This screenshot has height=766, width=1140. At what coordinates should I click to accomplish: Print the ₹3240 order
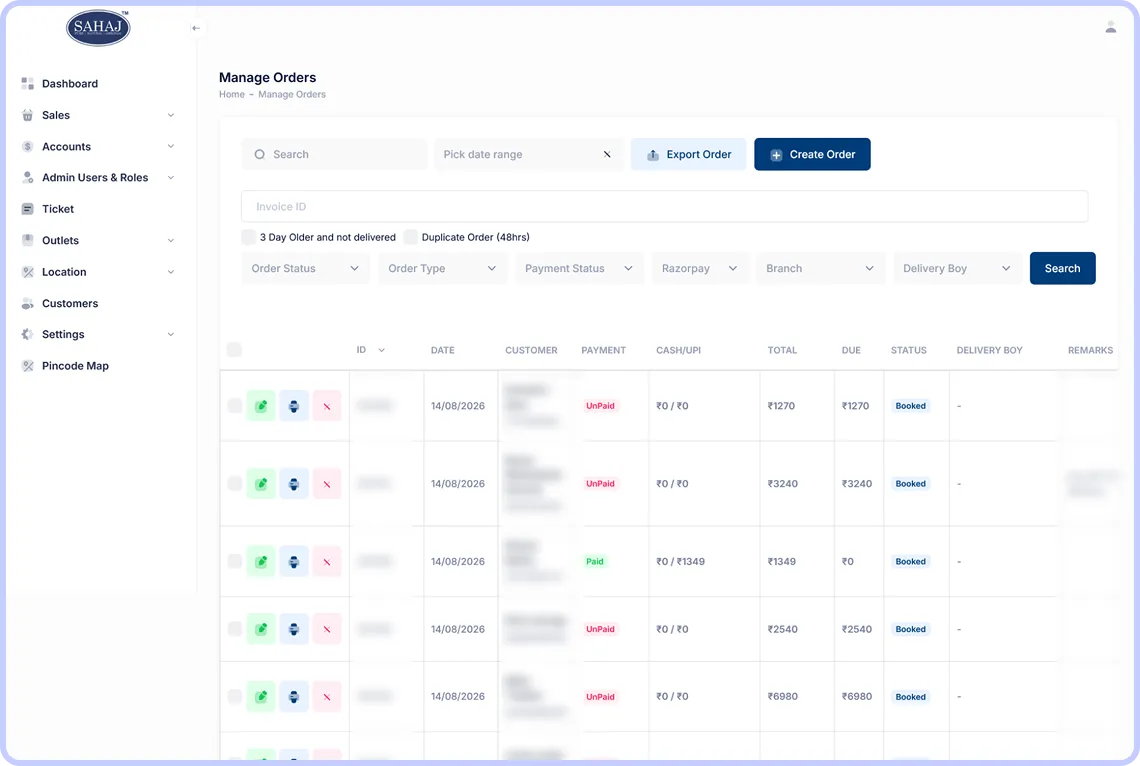tap(294, 484)
